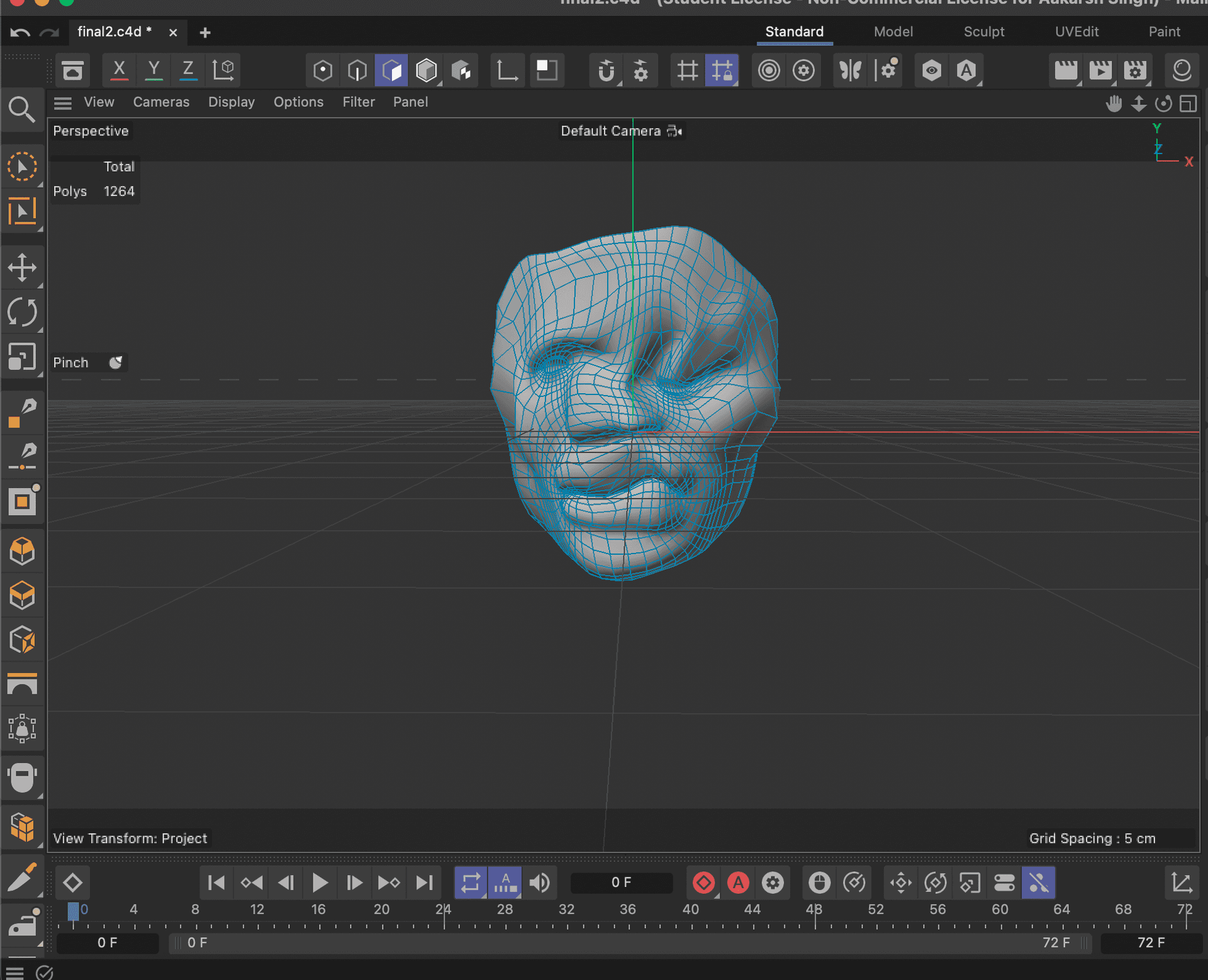Pan viewport with hand icon
The image size is (1208, 980).
point(1114,103)
